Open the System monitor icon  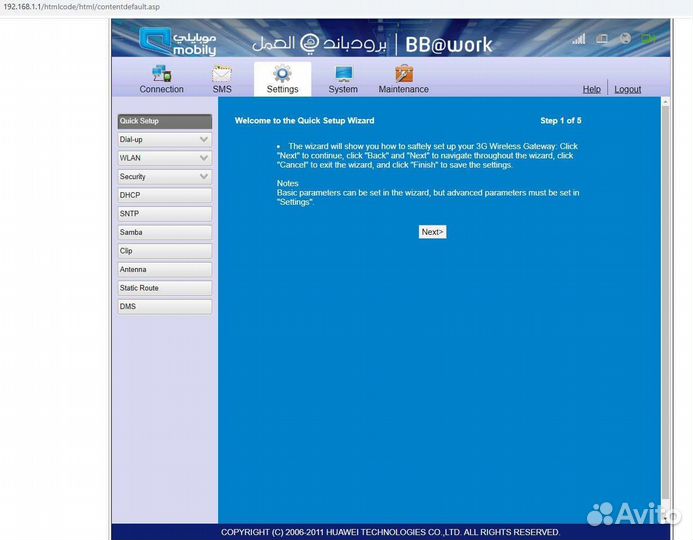343,74
